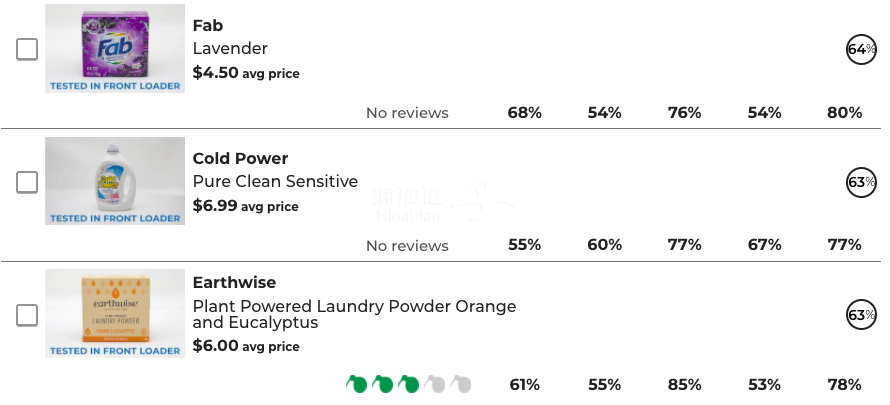Click fourth grey kiwi rating icon
This screenshot has height=405, width=890.
[435, 384]
